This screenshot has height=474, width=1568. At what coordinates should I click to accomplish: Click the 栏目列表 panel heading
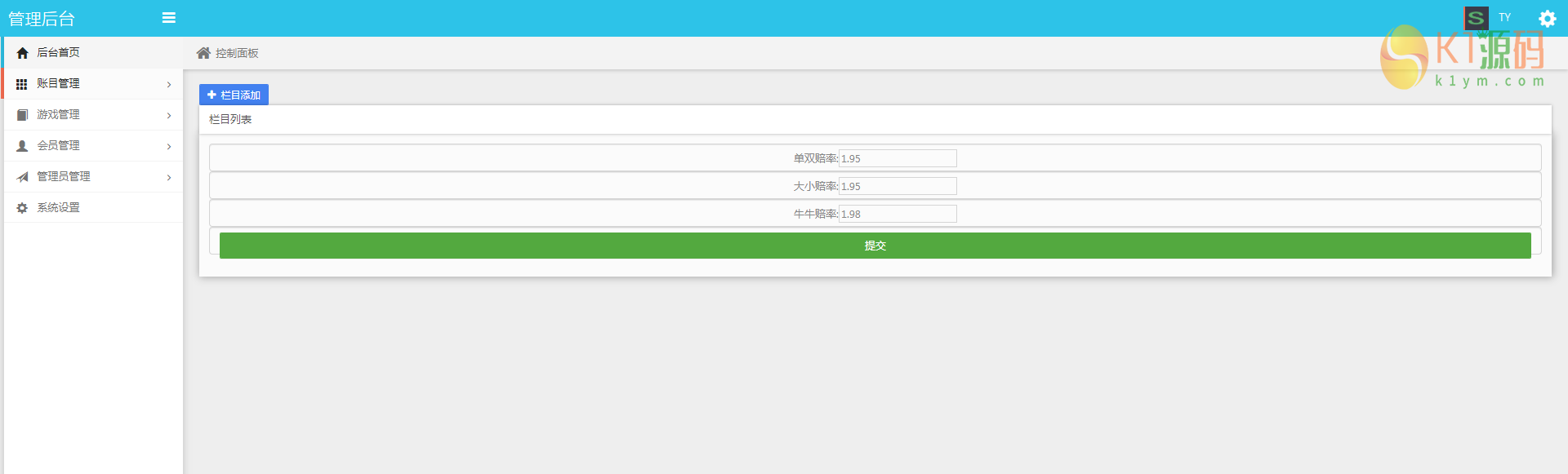230,119
